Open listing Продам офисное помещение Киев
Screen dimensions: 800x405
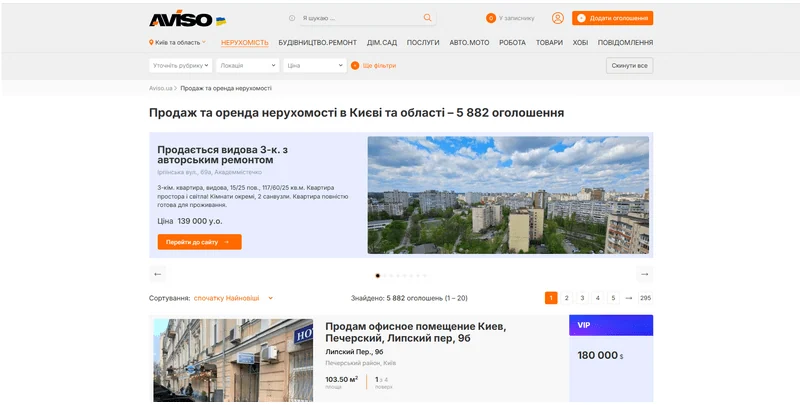(x=416, y=332)
